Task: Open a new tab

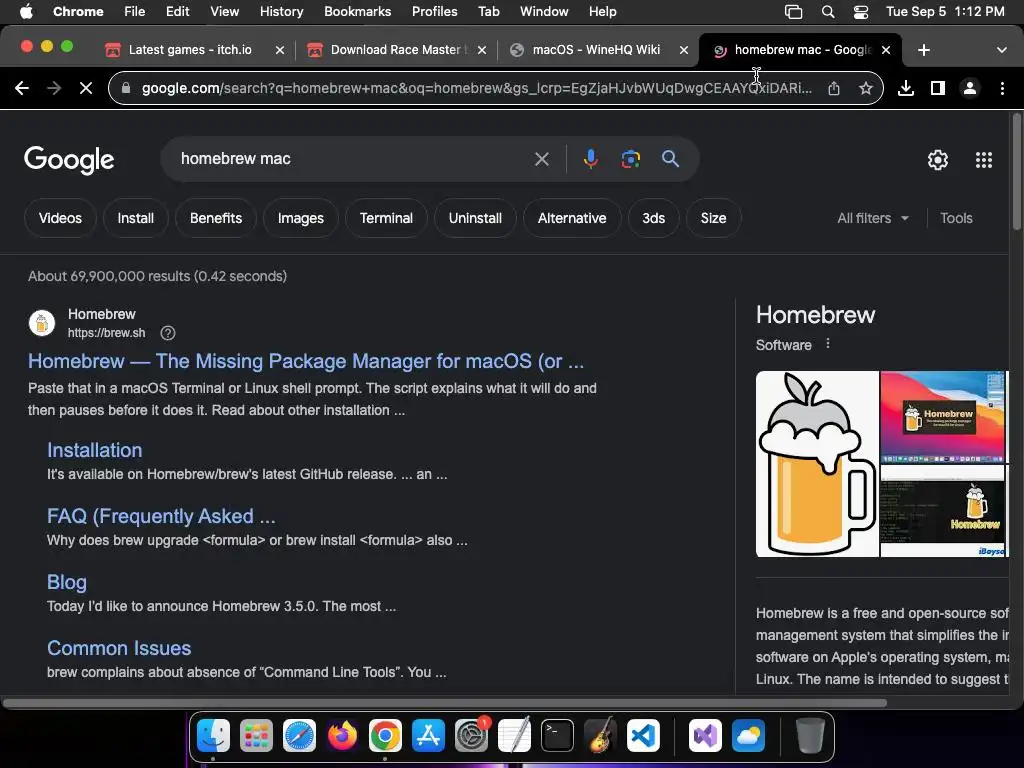Action: 923,50
